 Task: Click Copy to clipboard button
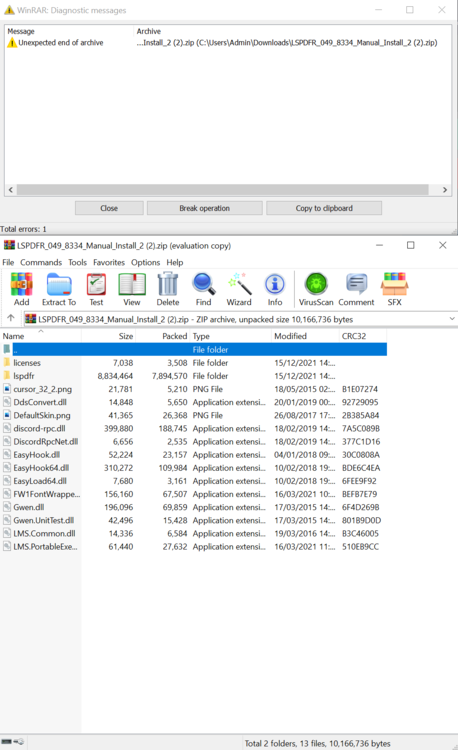(324, 208)
